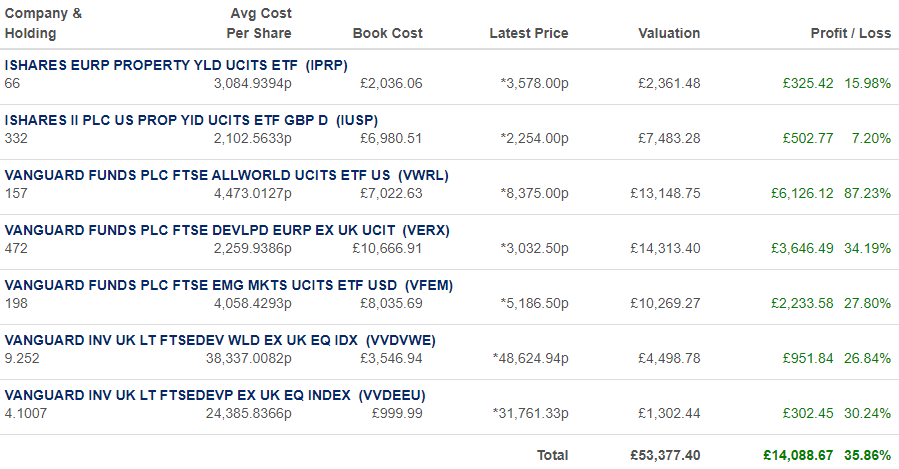Open the VVDEEU fund holding link
899x469 pixels.
215,396
